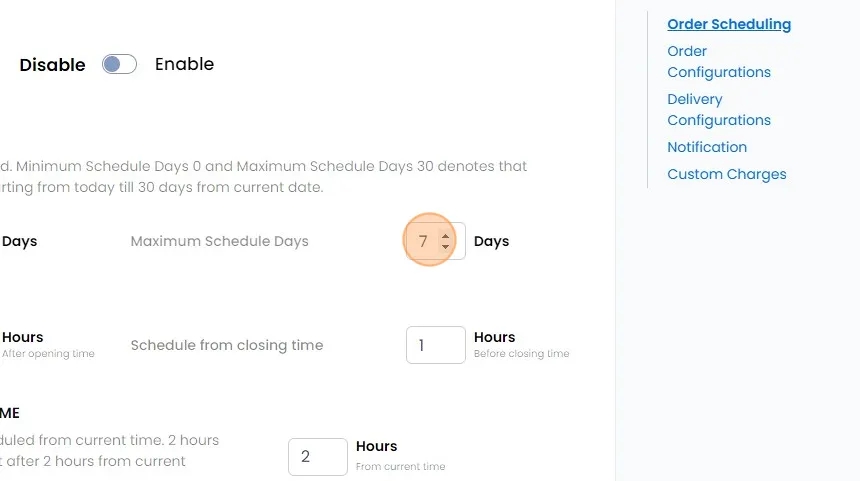This screenshot has width=860, height=481.
Task: Click the down arrow on Maximum Schedule Days
Action: click(x=445, y=246)
